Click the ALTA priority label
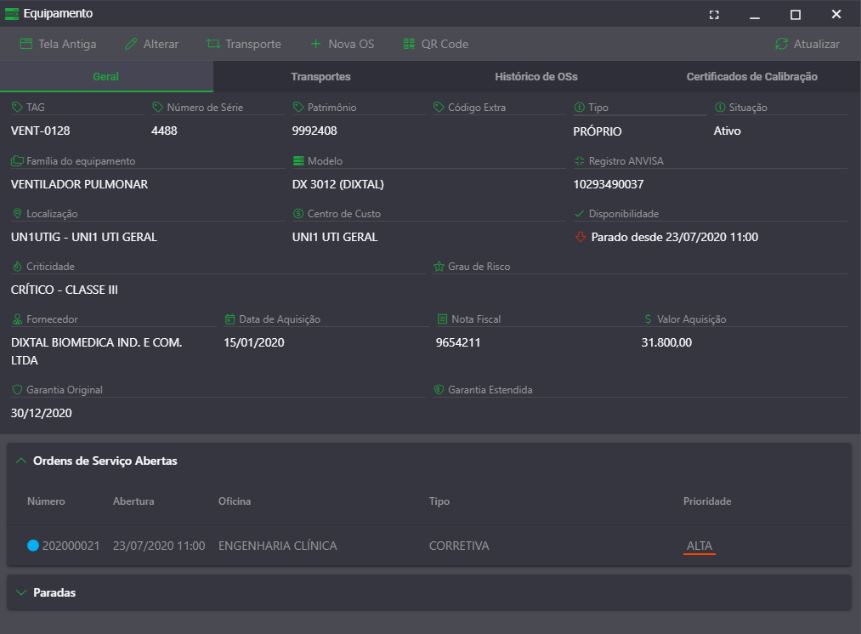 (699, 546)
